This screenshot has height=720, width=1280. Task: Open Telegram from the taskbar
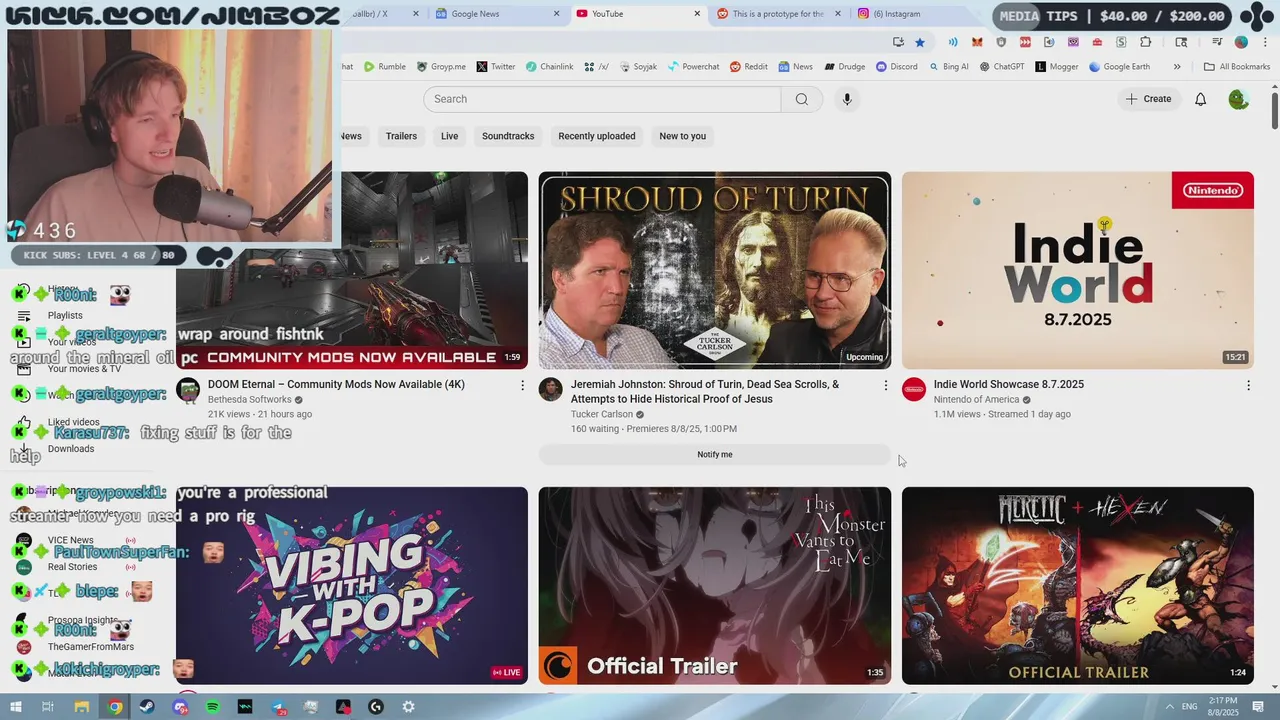coord(278,707)
